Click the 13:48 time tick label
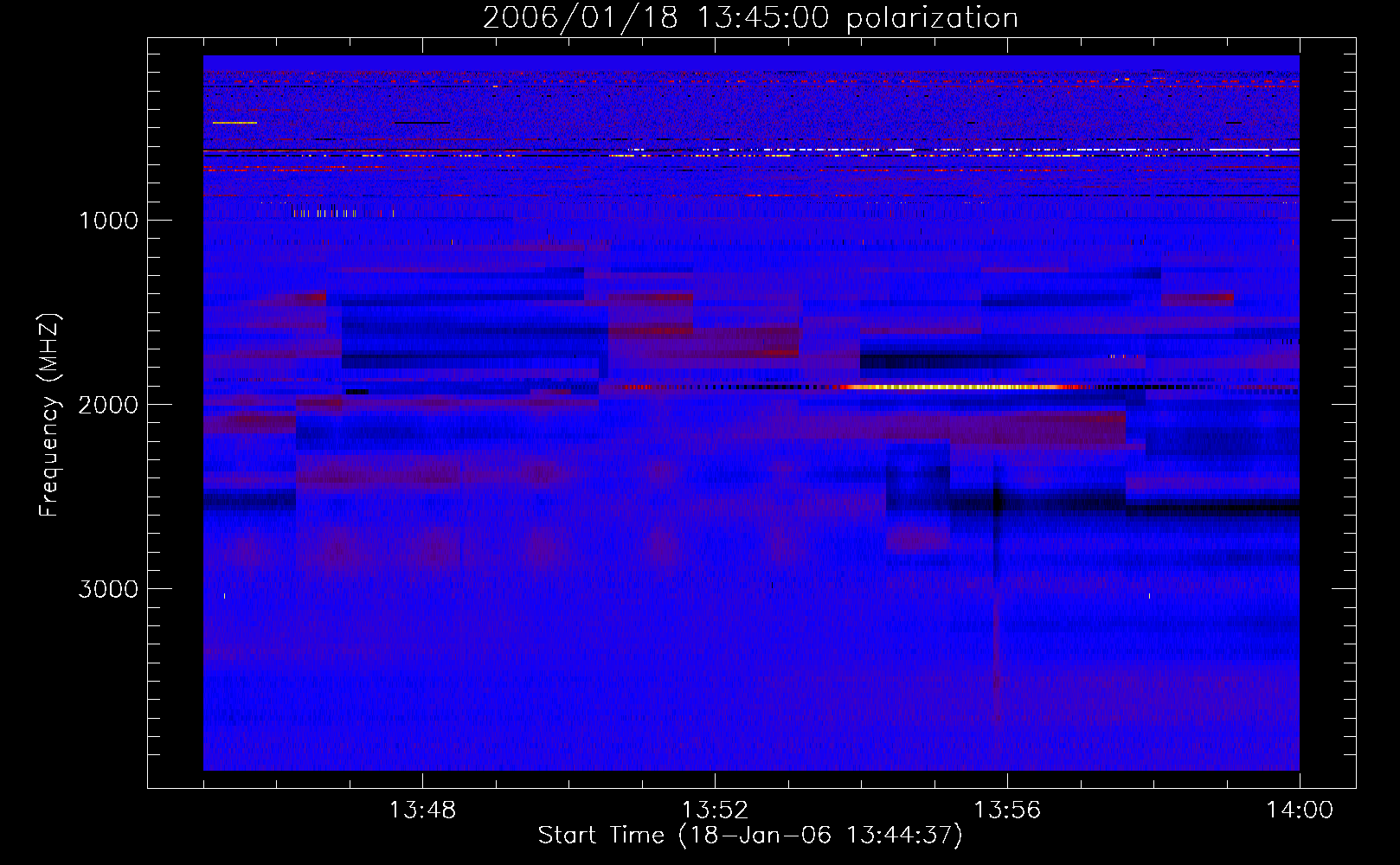1400x865 pixels. (422, 811)
